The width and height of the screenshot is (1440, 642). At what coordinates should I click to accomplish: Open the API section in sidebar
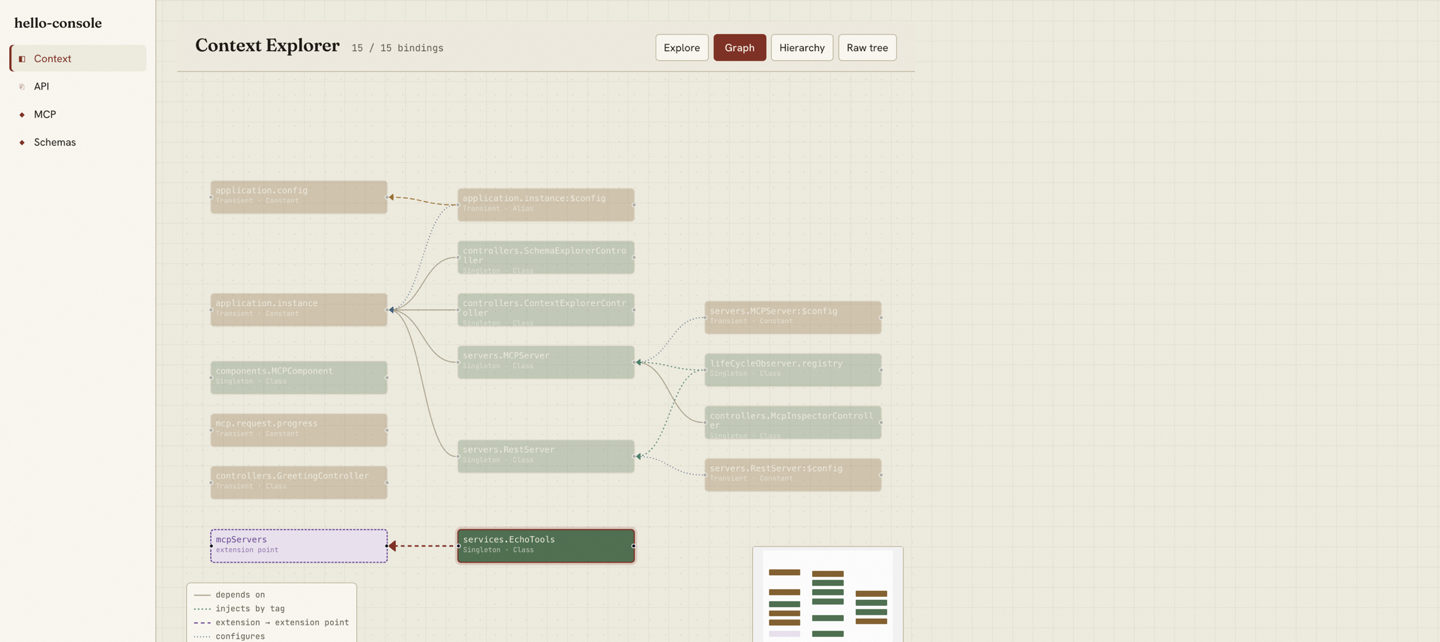[x=78, y=86]
